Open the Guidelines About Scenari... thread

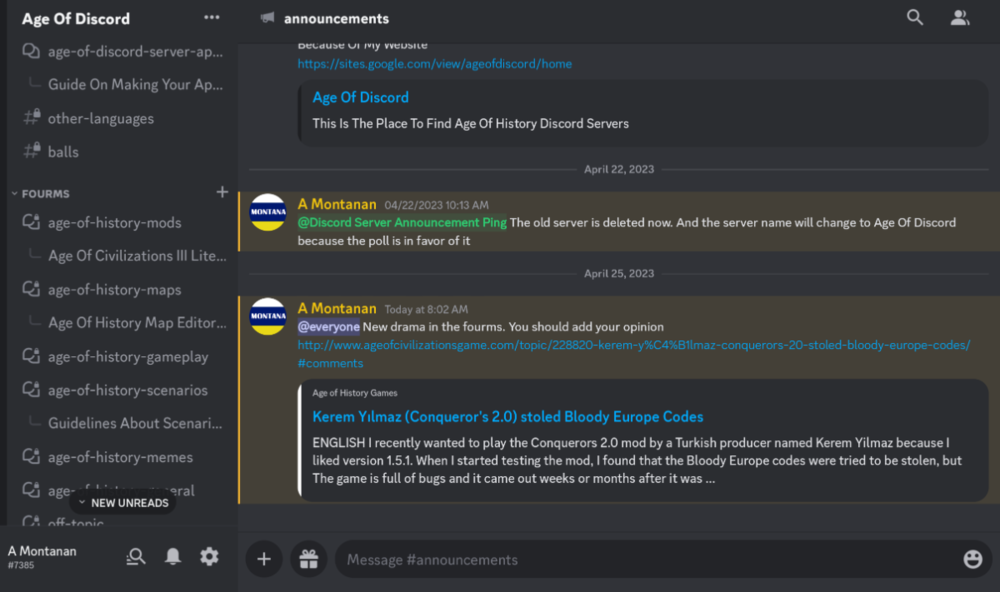135,423
